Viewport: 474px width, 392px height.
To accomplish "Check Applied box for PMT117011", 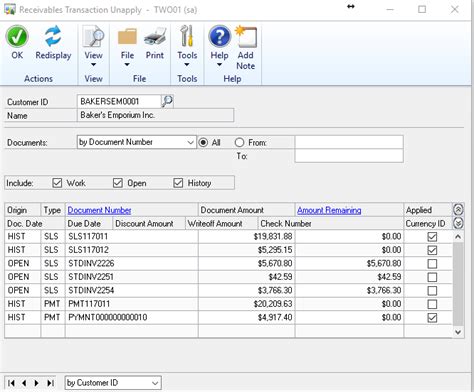I will tap(432, 304).
